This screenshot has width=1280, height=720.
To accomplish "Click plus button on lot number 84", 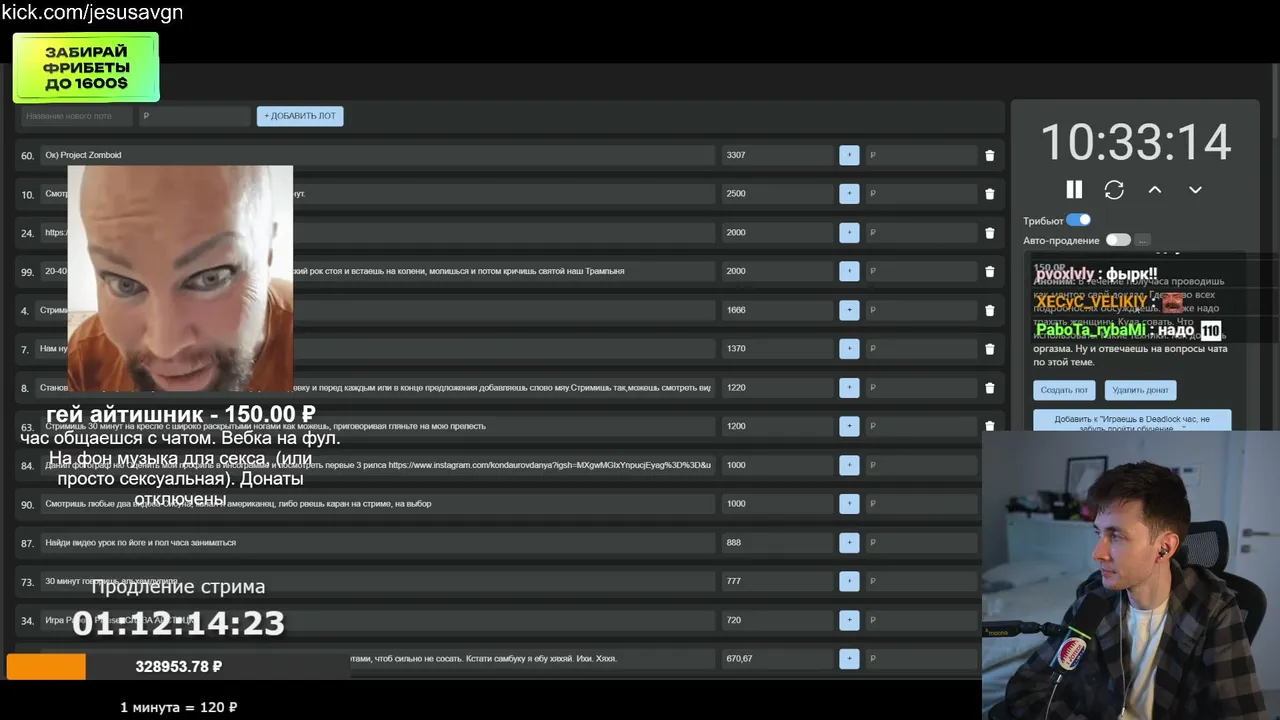I will click(849, 465).
